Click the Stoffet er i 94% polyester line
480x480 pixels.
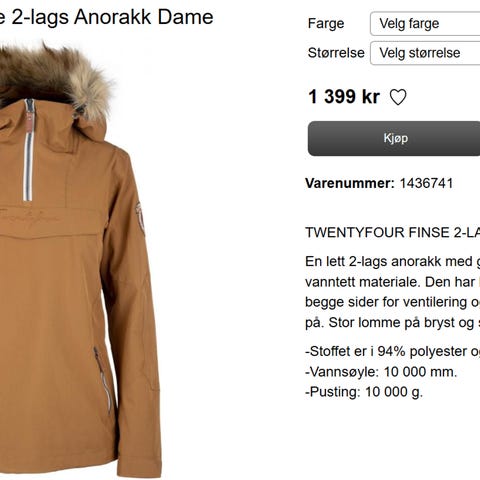393,351
